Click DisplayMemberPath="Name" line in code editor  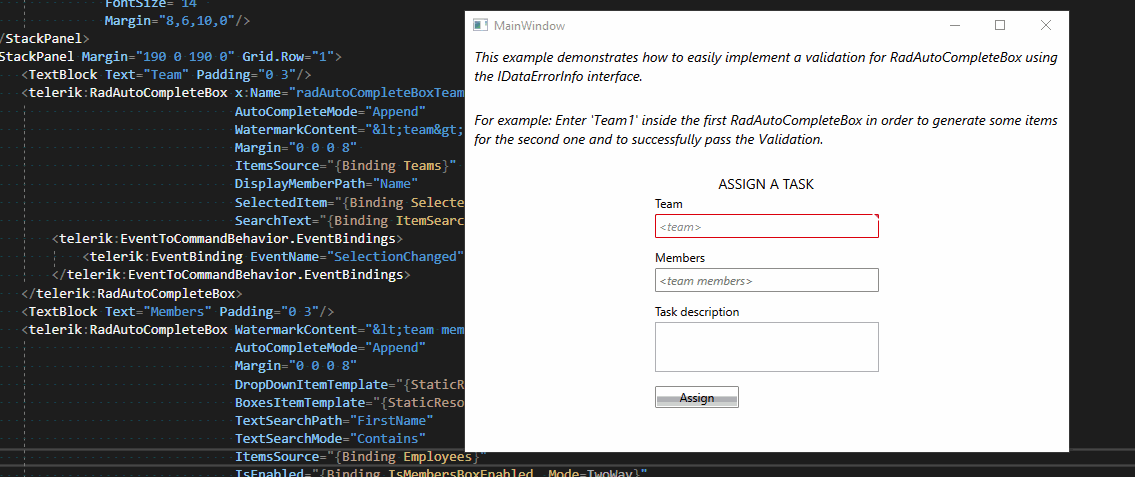coord(326,184)
